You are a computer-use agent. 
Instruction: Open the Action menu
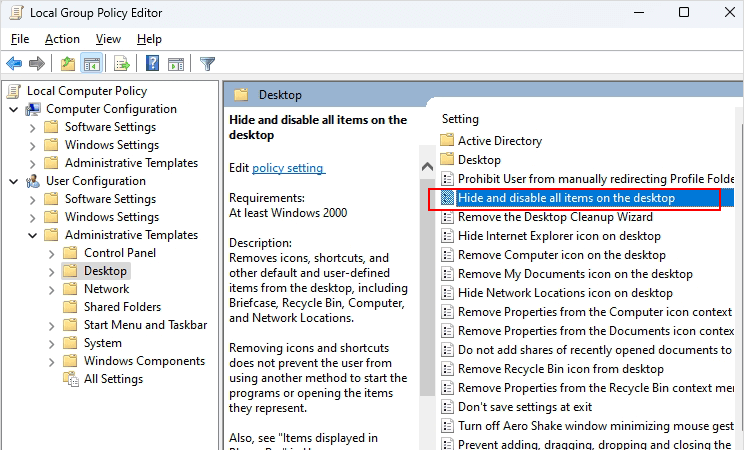pyautogui.click(x=62, y=39)
